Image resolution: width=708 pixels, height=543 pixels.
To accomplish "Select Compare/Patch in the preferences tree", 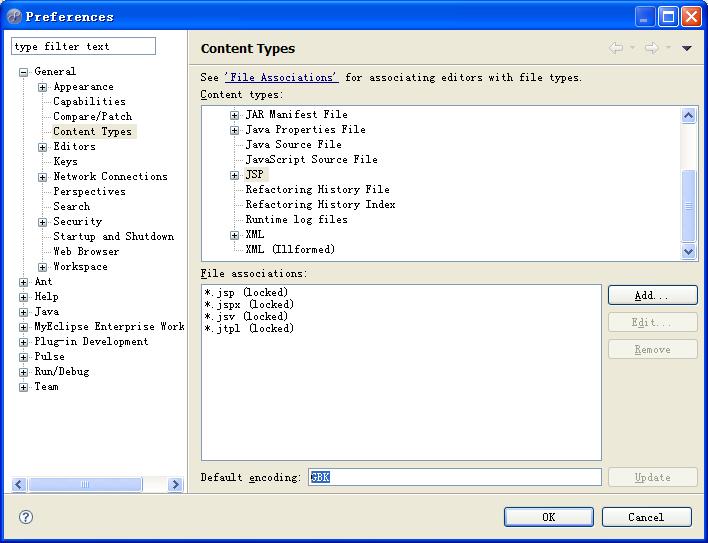I will click(x=93, y=116).
